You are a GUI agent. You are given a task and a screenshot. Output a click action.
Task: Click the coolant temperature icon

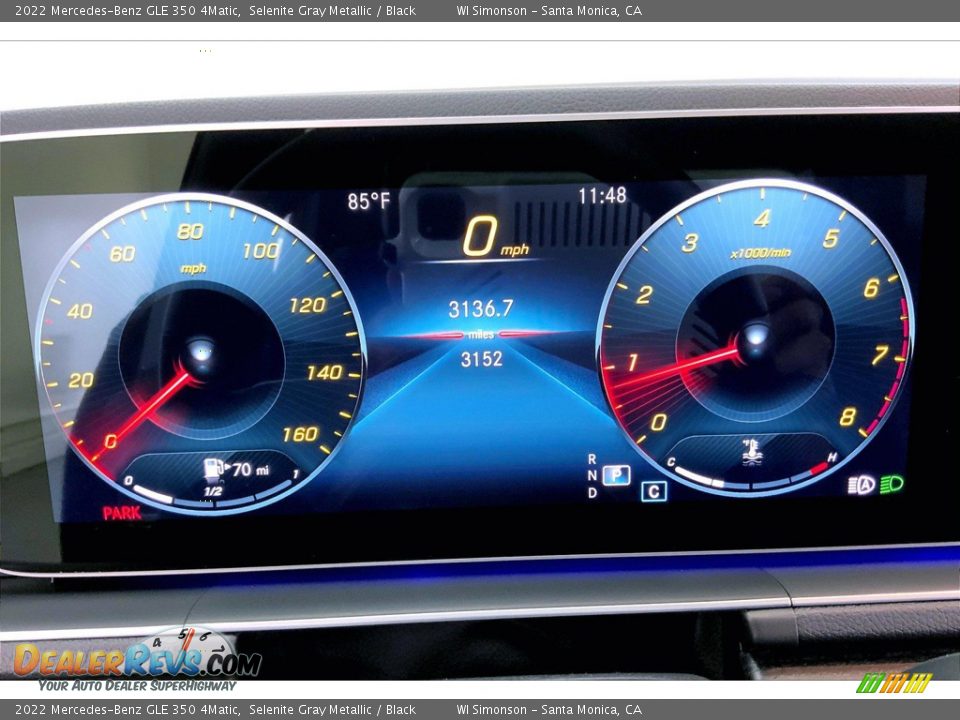pos(752,452)
